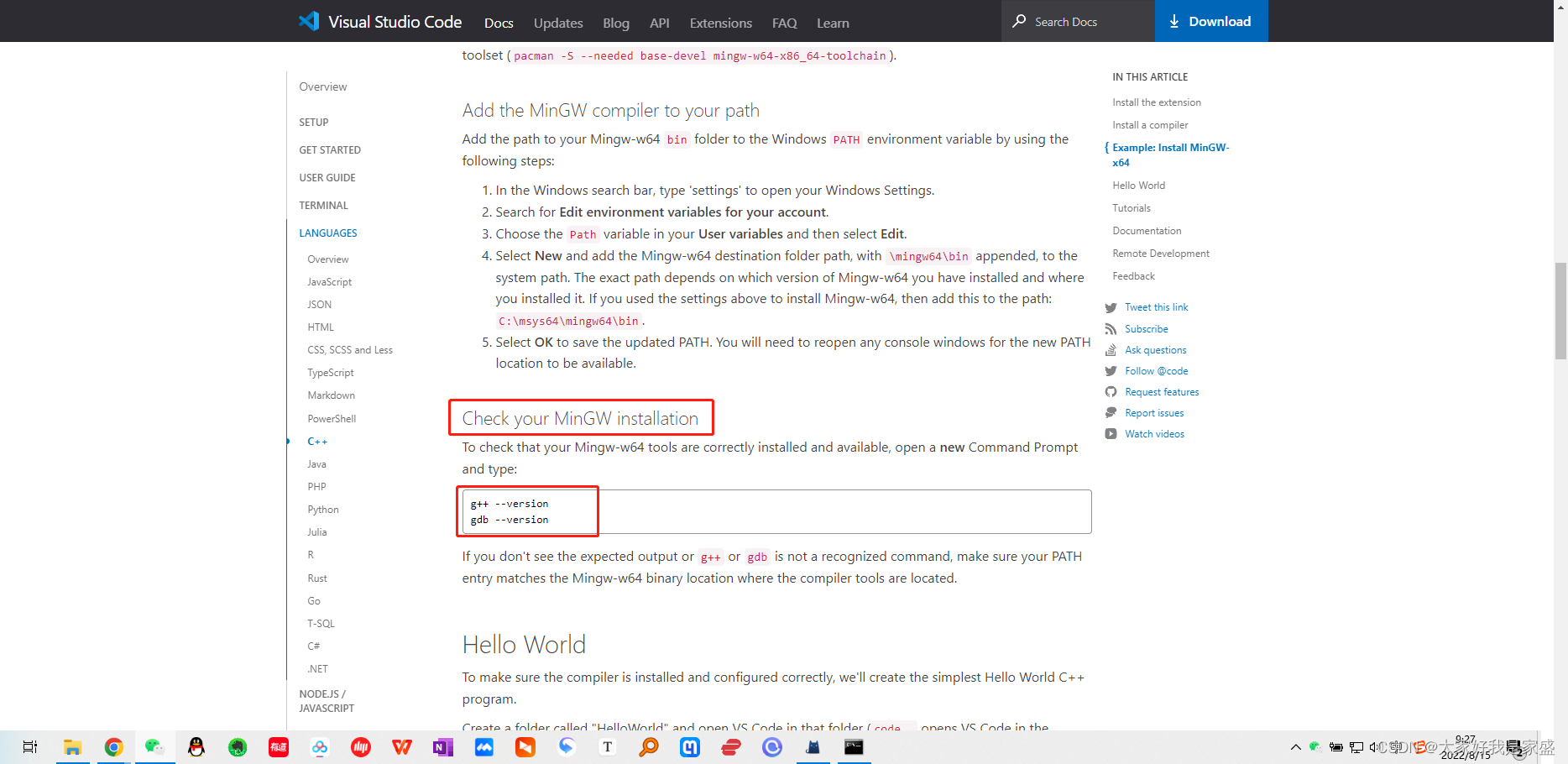Expand the GET STARTED sidebar section
The width and height of the screenshot is (1568, 764).
point(330,150)
